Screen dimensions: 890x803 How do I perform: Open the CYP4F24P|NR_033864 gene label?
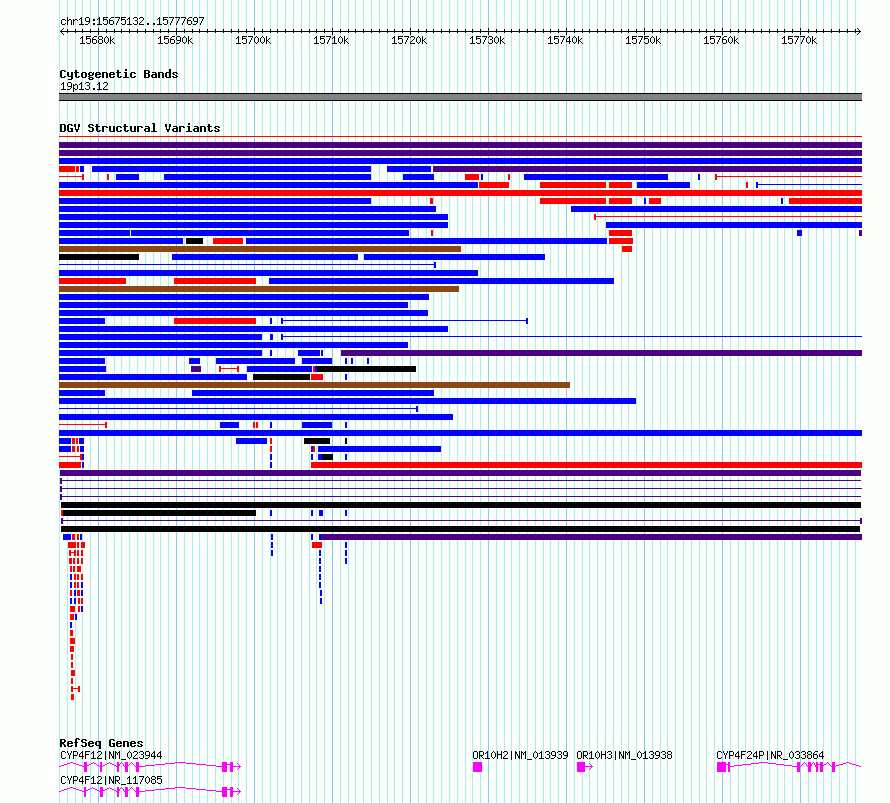pyautogui.click(x=770, y=755)
